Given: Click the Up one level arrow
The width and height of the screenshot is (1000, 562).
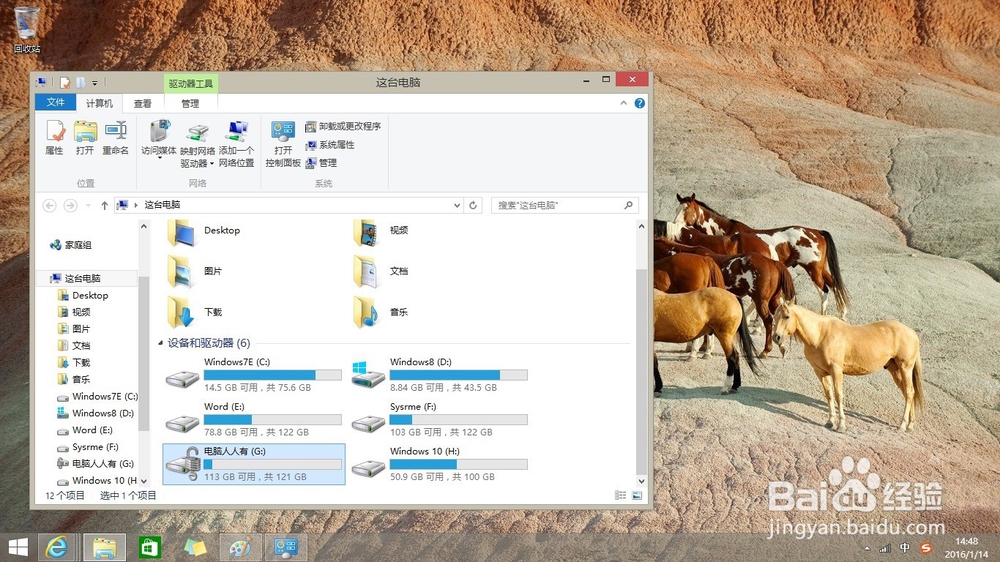Looking at the screenshot, I should coord(105,205).
